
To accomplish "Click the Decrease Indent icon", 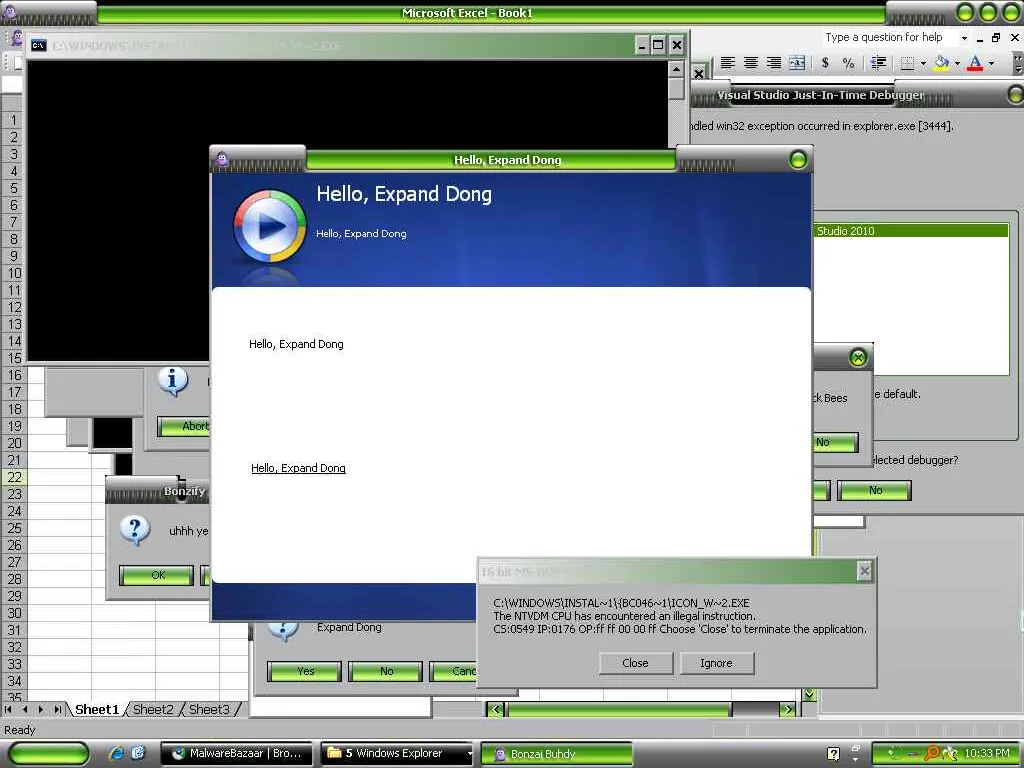I will click(x=878, y=63).
